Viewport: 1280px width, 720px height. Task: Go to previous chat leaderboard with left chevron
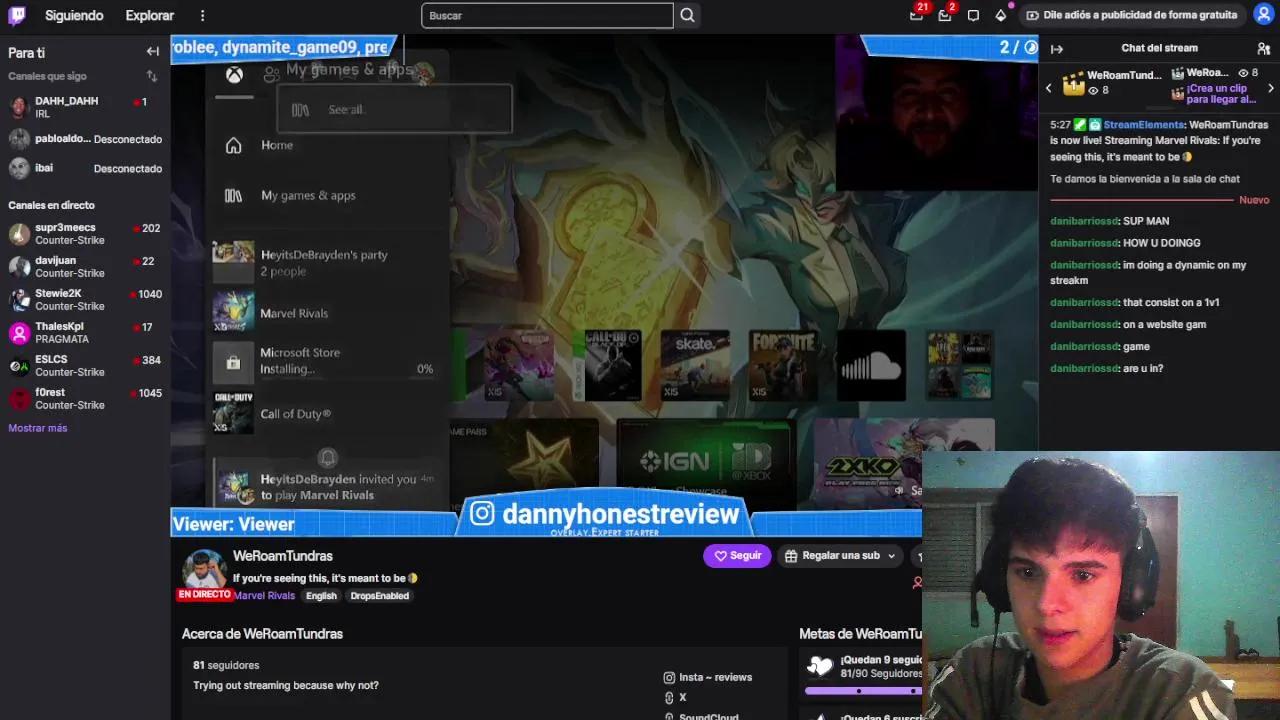tap(1048, 88)
